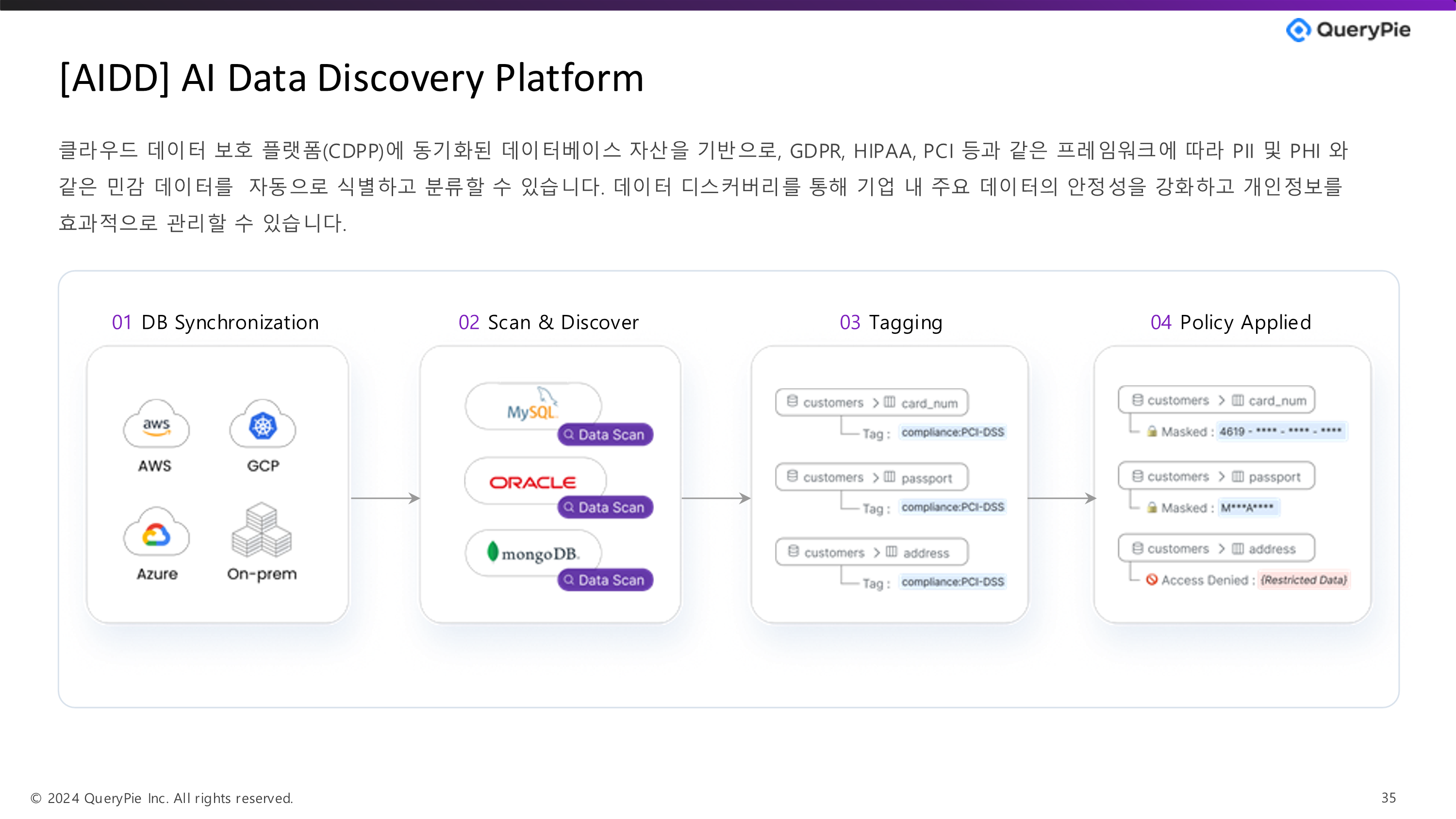The image size is (1456, 819).
Task: Select the 03 Tagging heading
Action: click(x=891, y=322)
